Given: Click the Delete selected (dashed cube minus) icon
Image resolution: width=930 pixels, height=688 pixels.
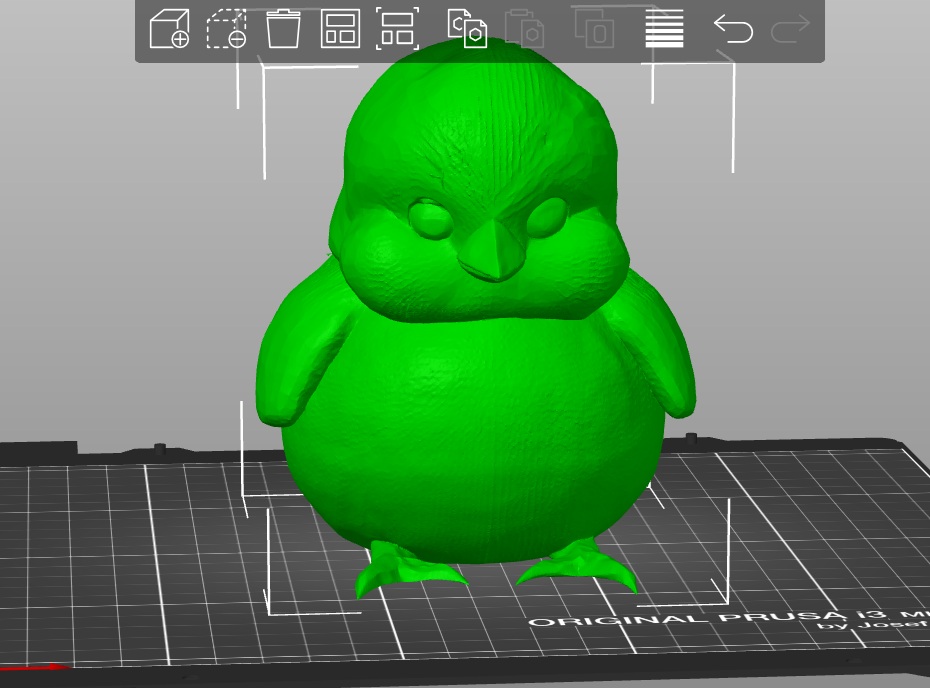Looking at the screenshot, I should (x=226, y=28).
